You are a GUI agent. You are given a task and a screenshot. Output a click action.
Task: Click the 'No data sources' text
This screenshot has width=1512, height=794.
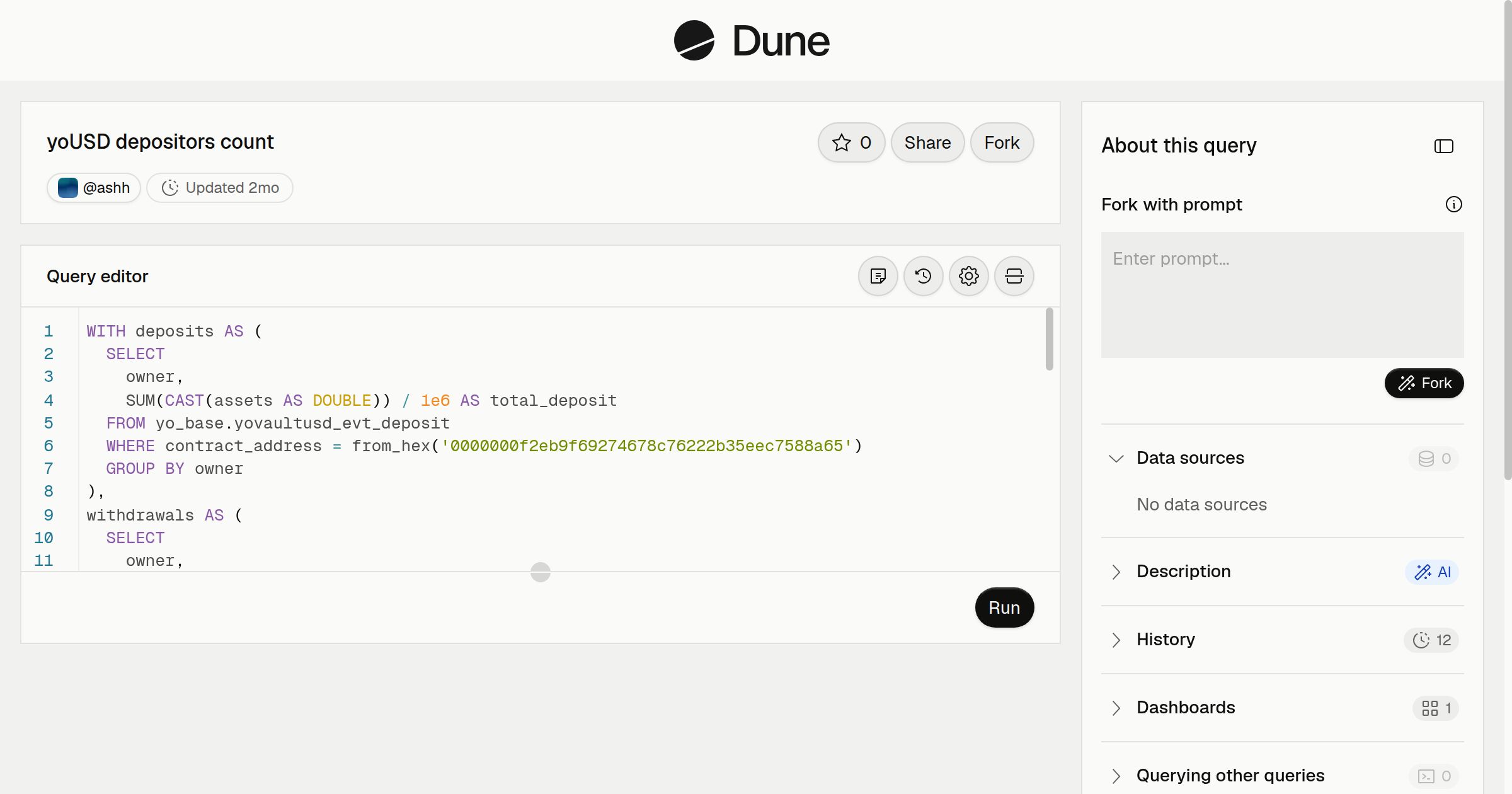(x=1201, y=504)
